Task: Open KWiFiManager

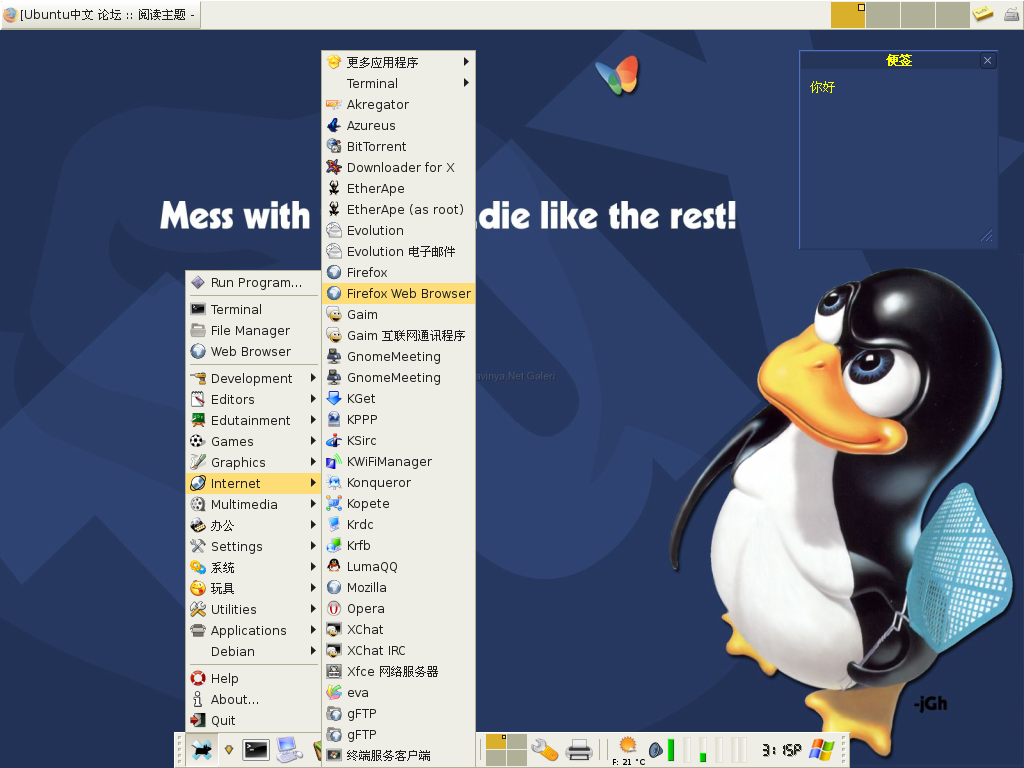Action: (398, 461)
